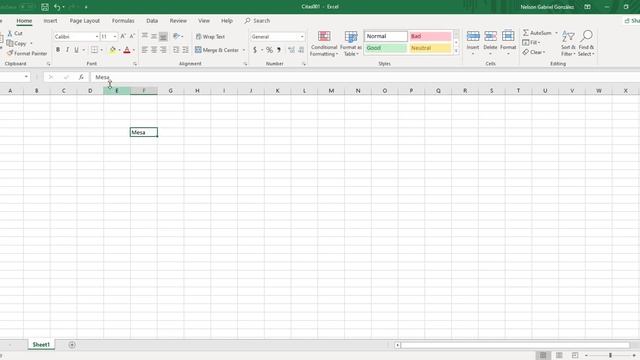The width and height of the screenshot is (640, 360).
Task: Click the Insert cells icon
Action: tap(473, 36)
